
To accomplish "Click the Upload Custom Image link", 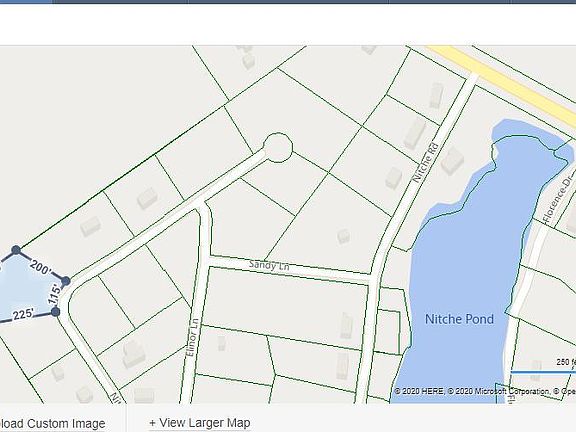I will (53, 424).
